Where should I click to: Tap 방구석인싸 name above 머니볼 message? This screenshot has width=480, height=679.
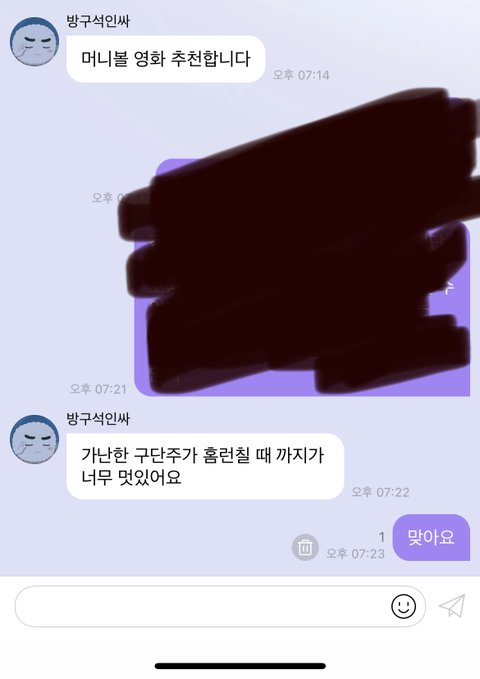click(x=98, y=21)
